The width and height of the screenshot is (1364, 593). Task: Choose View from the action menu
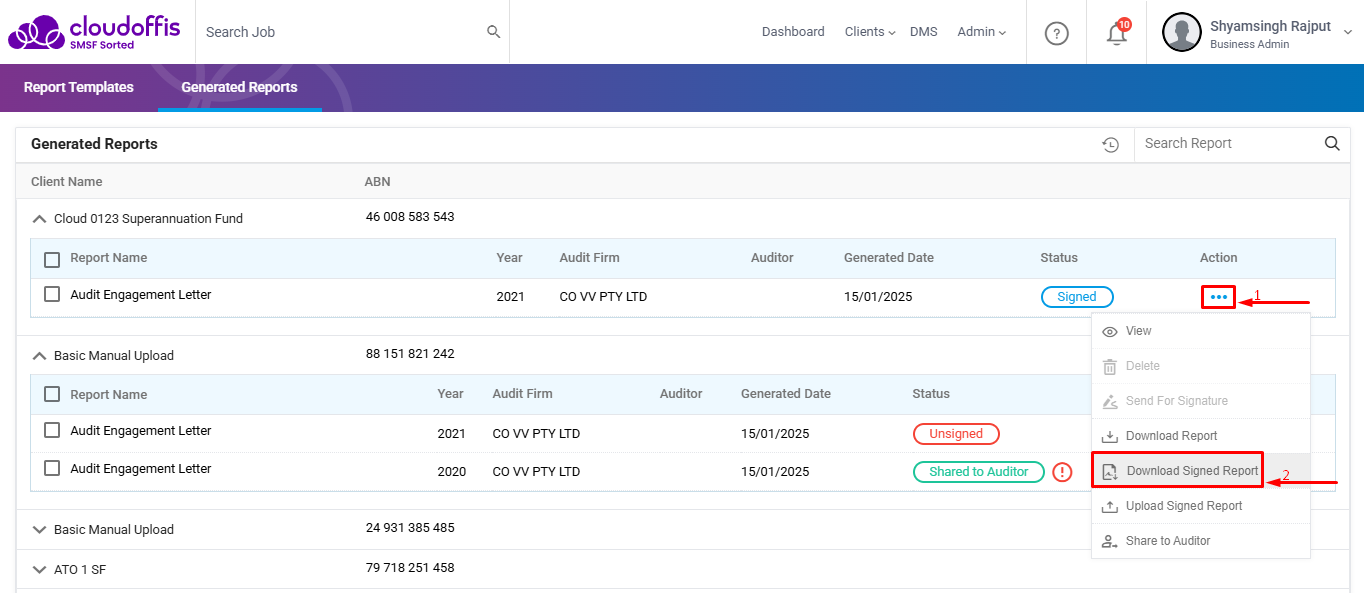1200,331
